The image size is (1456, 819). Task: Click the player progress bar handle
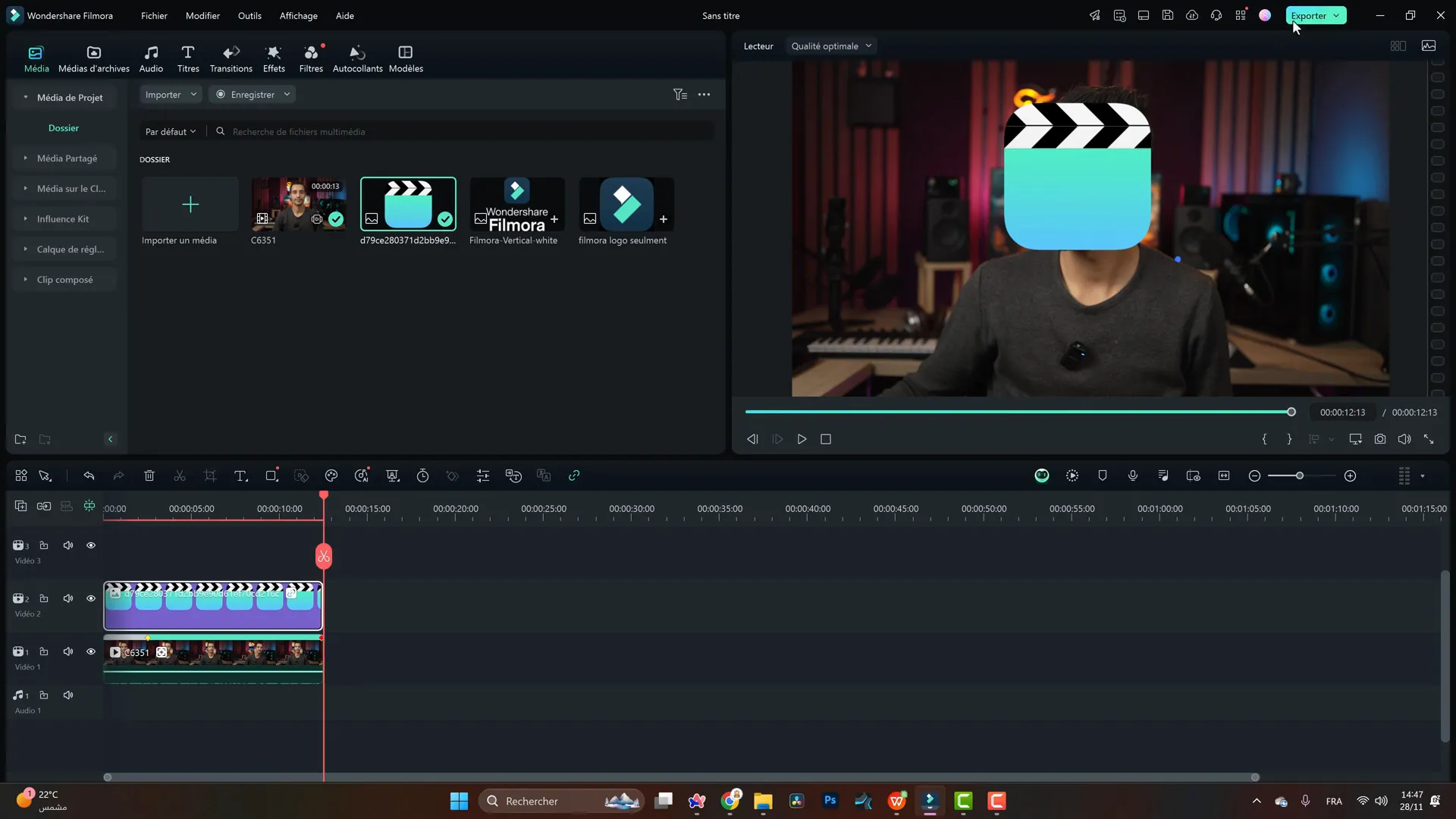(x=1291, y=412)
